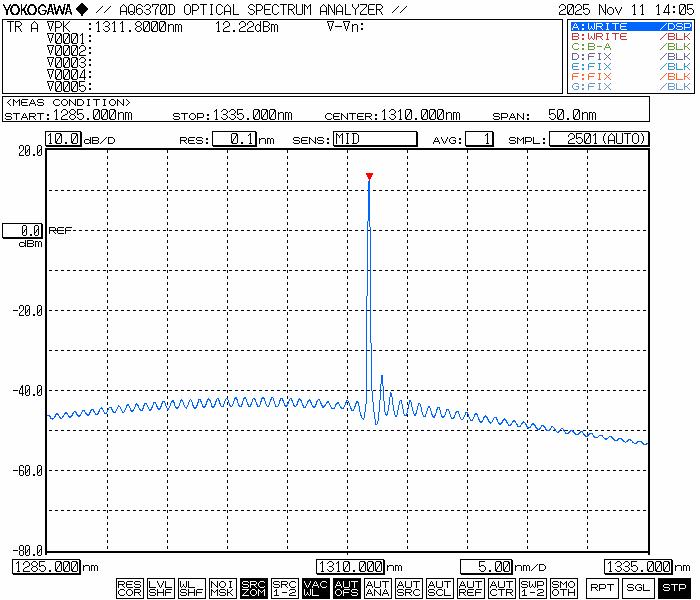Click the red peak marker on the trace
Screen dimensions: 700x600
(x=369, y=177)
